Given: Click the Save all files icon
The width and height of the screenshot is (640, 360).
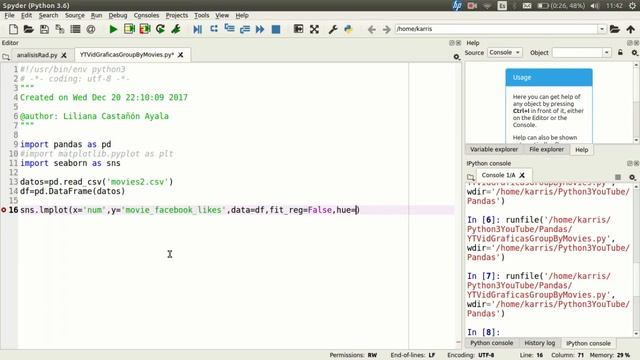Looking at the screenshot, I should tap(60, 29).
